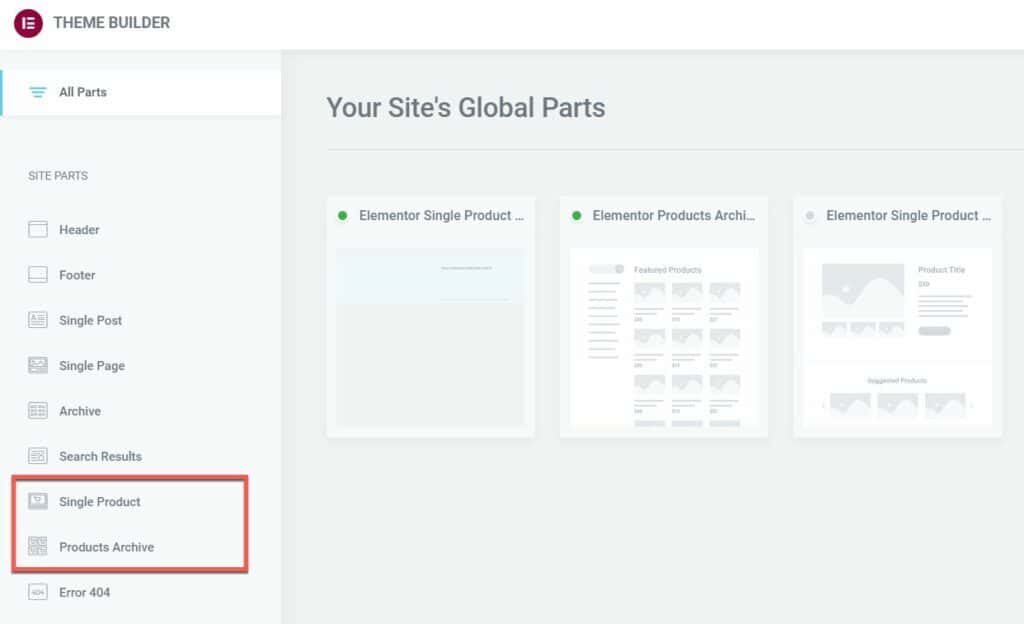Click the 'THEME BUILDER' title text

112,23
